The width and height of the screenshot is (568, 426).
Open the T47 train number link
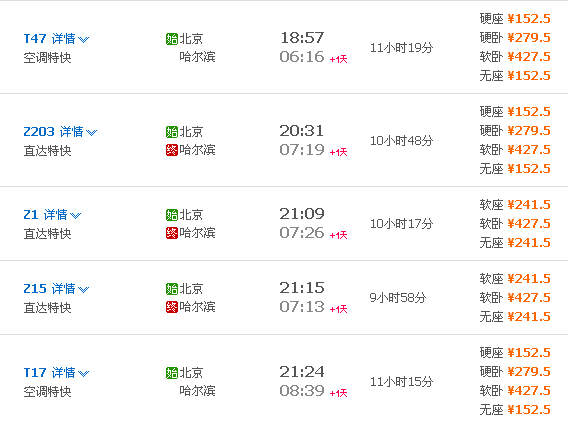(x=35, y=38)
